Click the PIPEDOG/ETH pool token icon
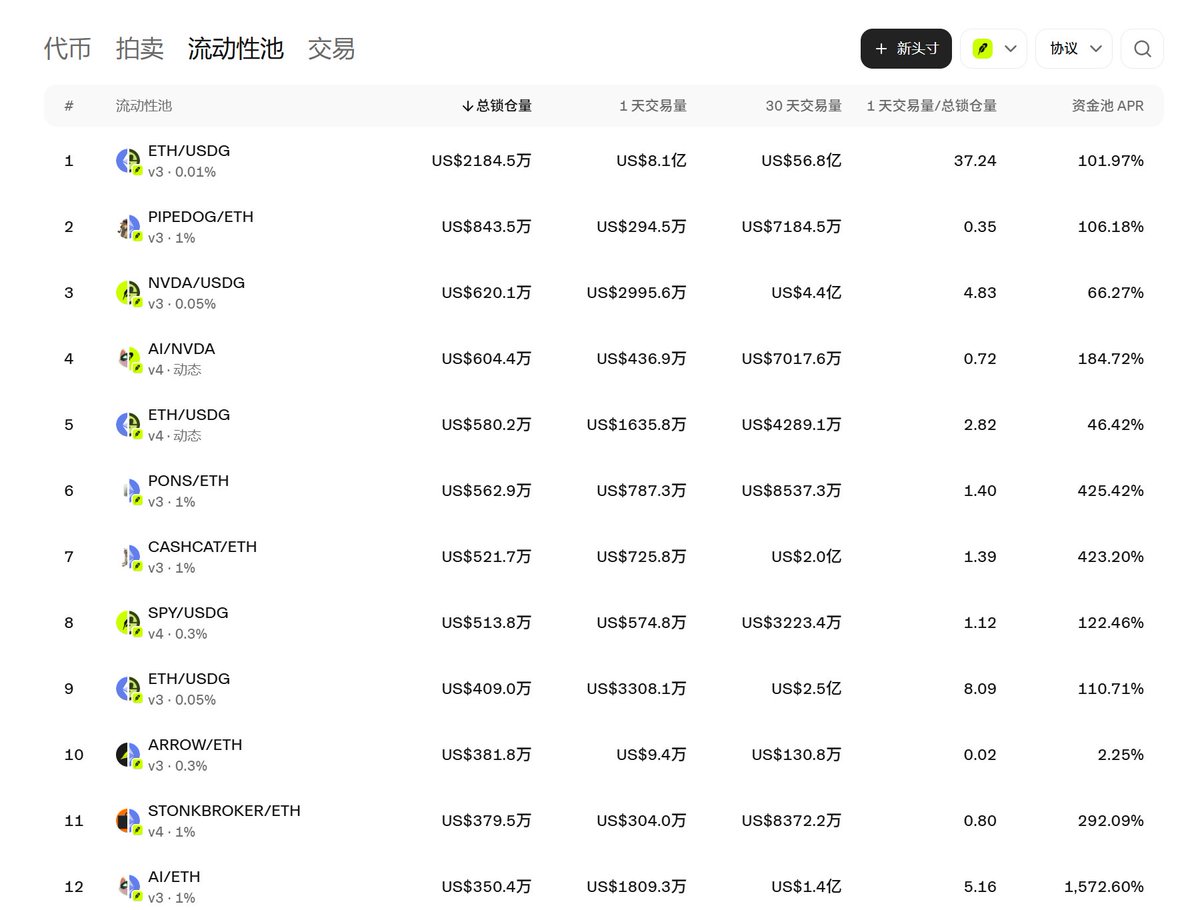 [128, 227]
